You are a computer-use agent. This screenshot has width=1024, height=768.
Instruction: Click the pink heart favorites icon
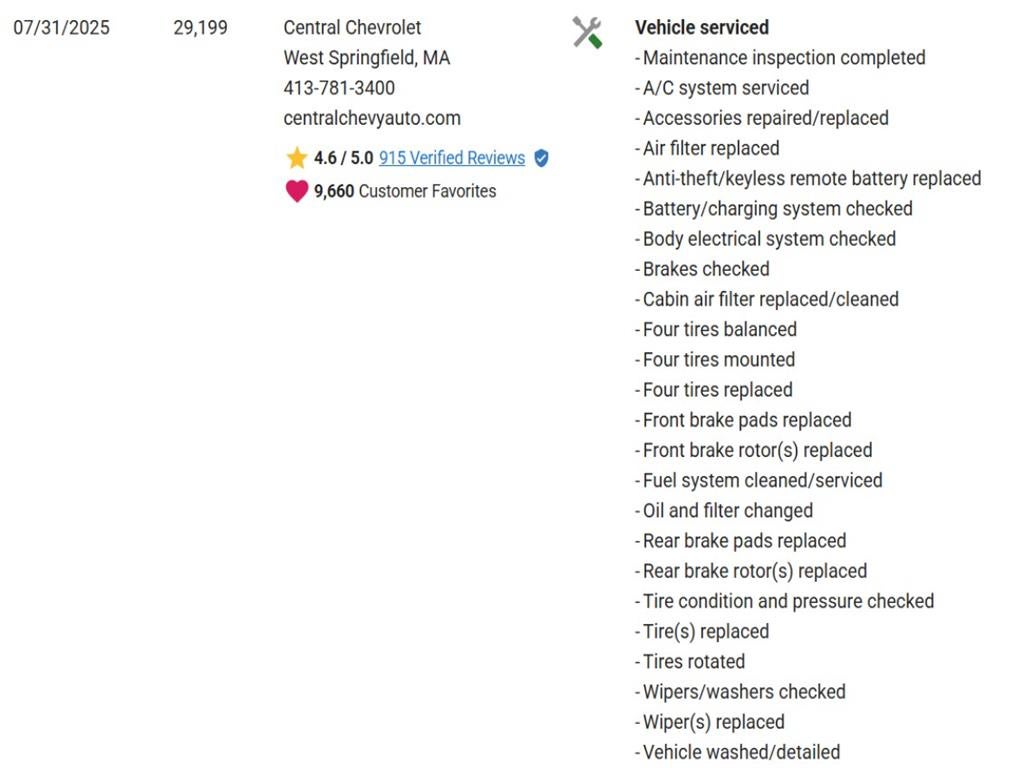[297, 191]
